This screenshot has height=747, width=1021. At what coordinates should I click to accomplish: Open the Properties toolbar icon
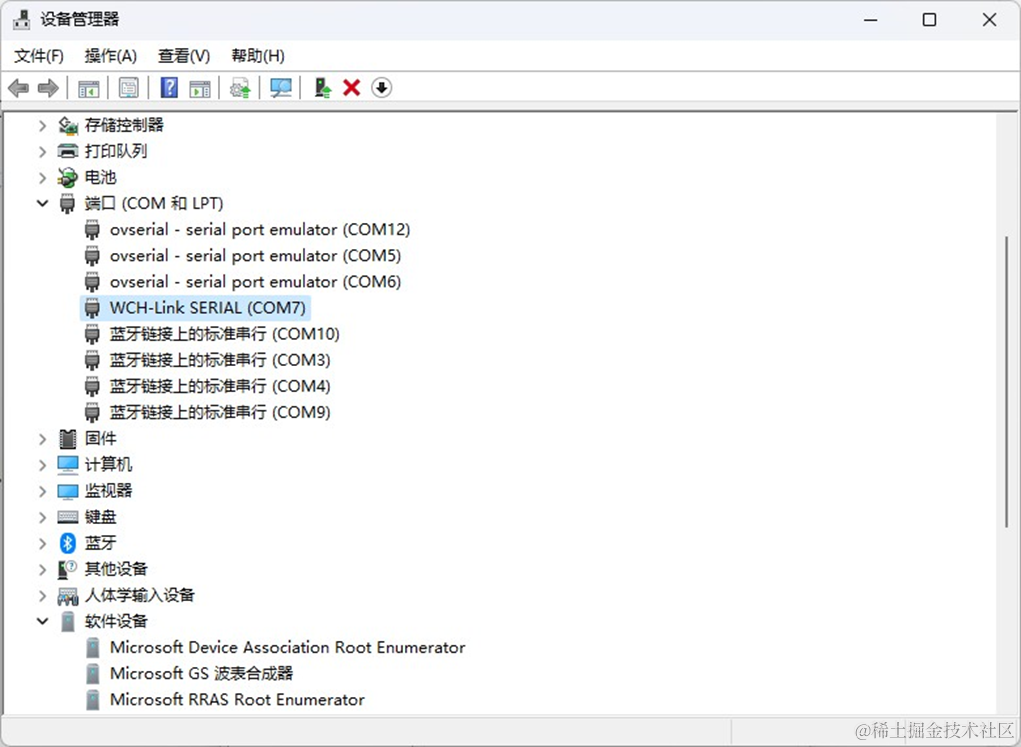pyautogui.click(x=128, y=88)
